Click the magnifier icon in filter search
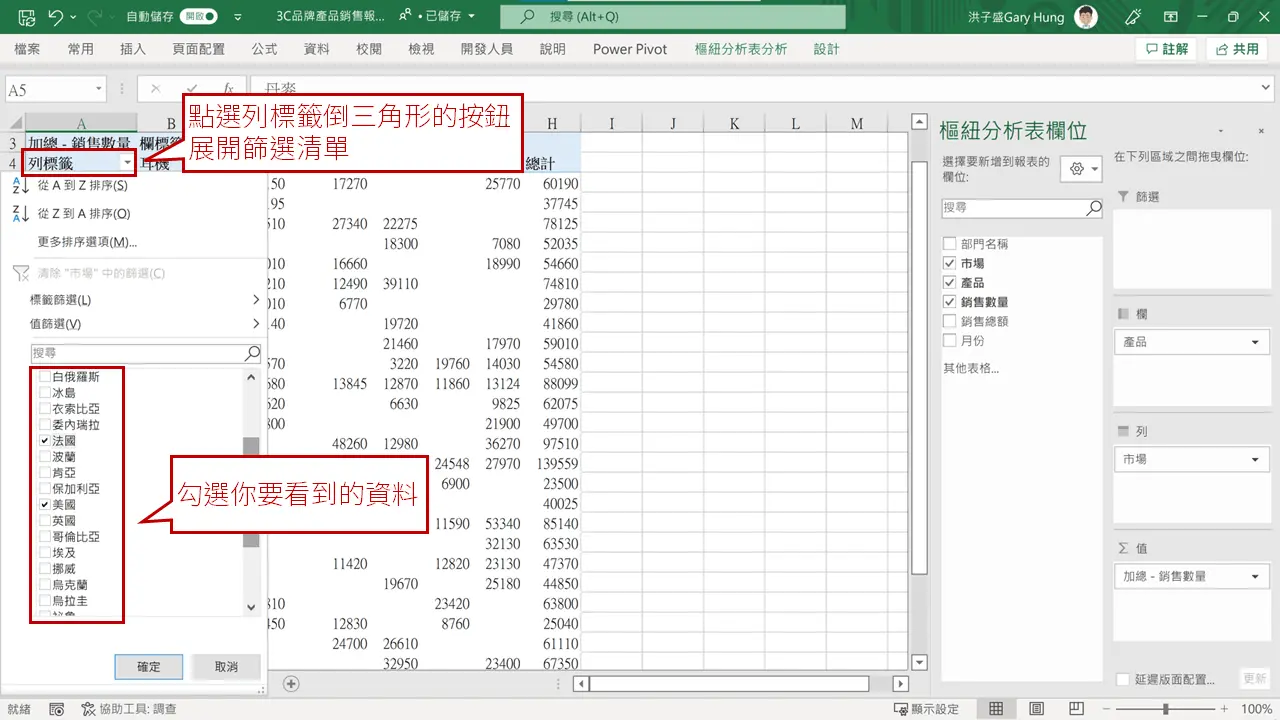The height and width of the screenshot is (720, 1280). pyautogui.click(x=253, y=353)
